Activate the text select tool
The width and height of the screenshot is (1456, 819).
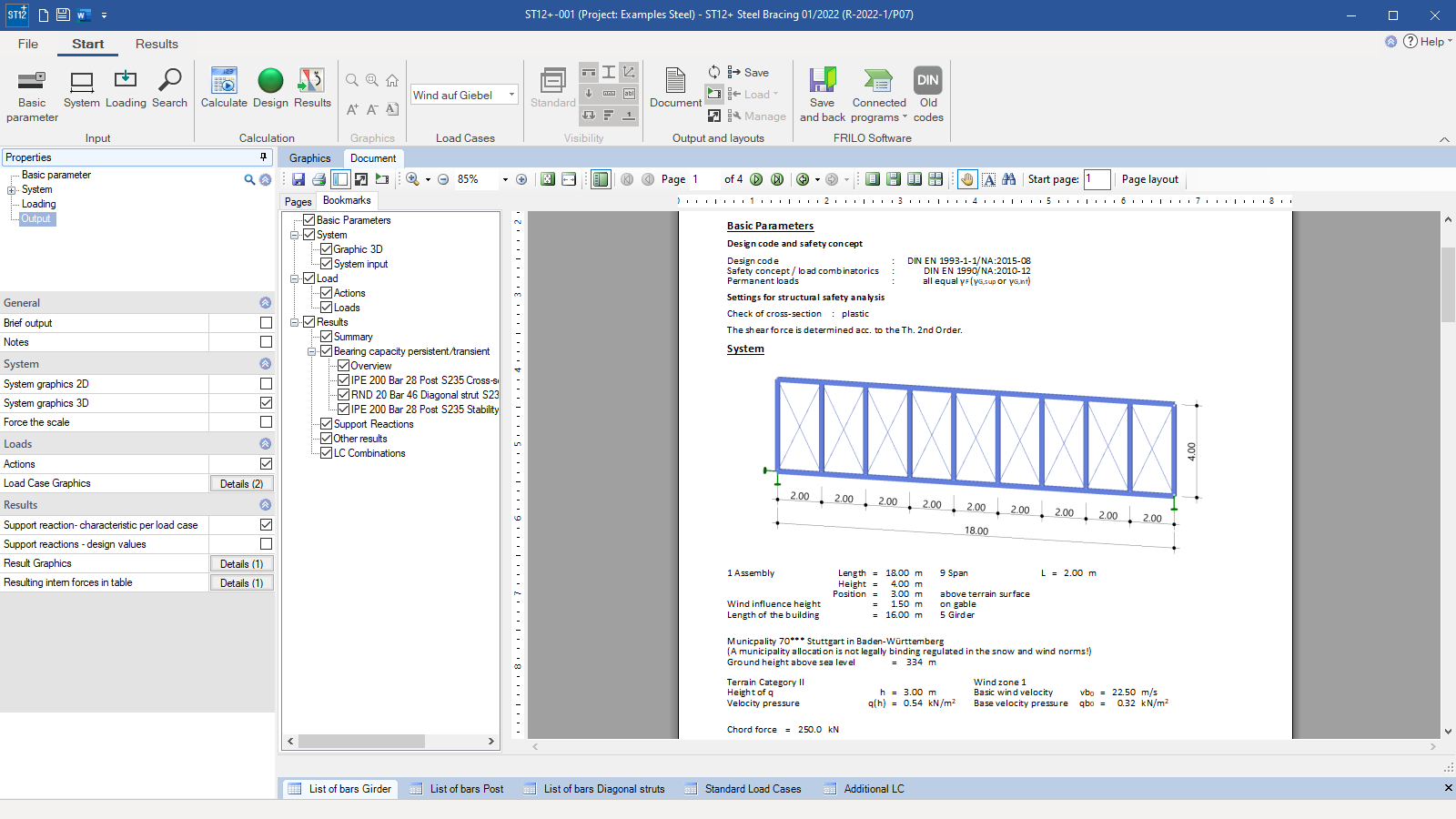[x=988, y=179]
